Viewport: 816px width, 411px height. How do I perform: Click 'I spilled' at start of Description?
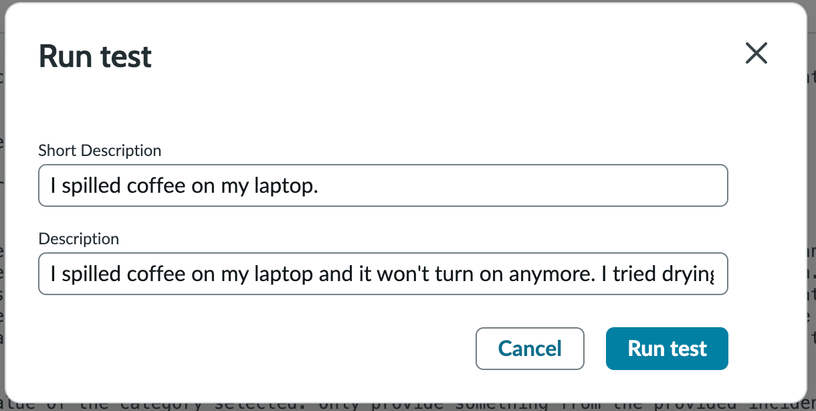83,274
